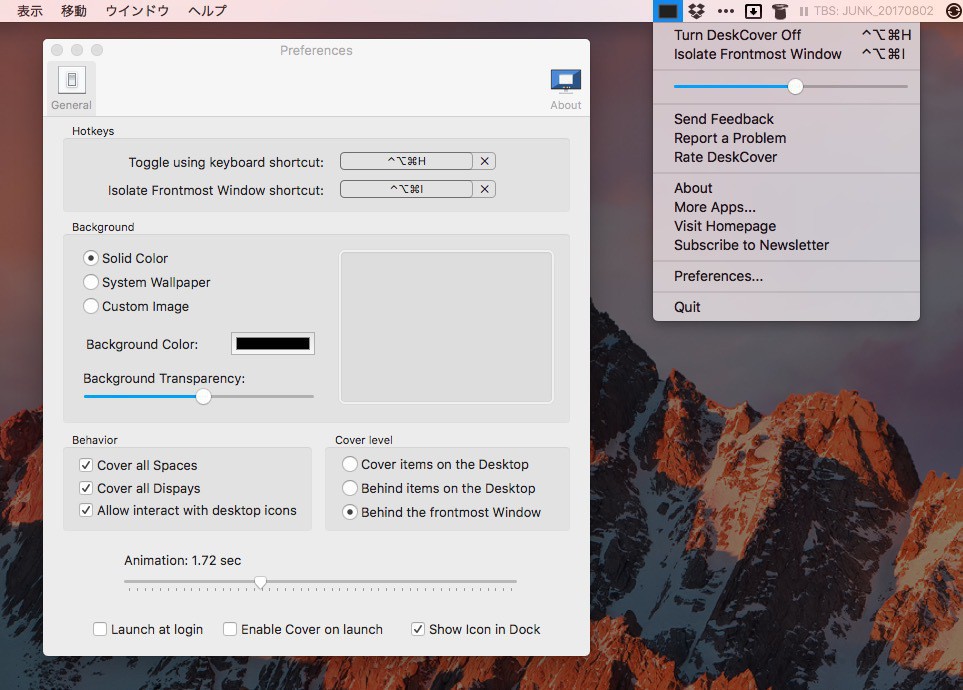Screen dimensions: 963x690
Task: Open the ヘルプ menu in menu bar
Action: tap(207, 11)
